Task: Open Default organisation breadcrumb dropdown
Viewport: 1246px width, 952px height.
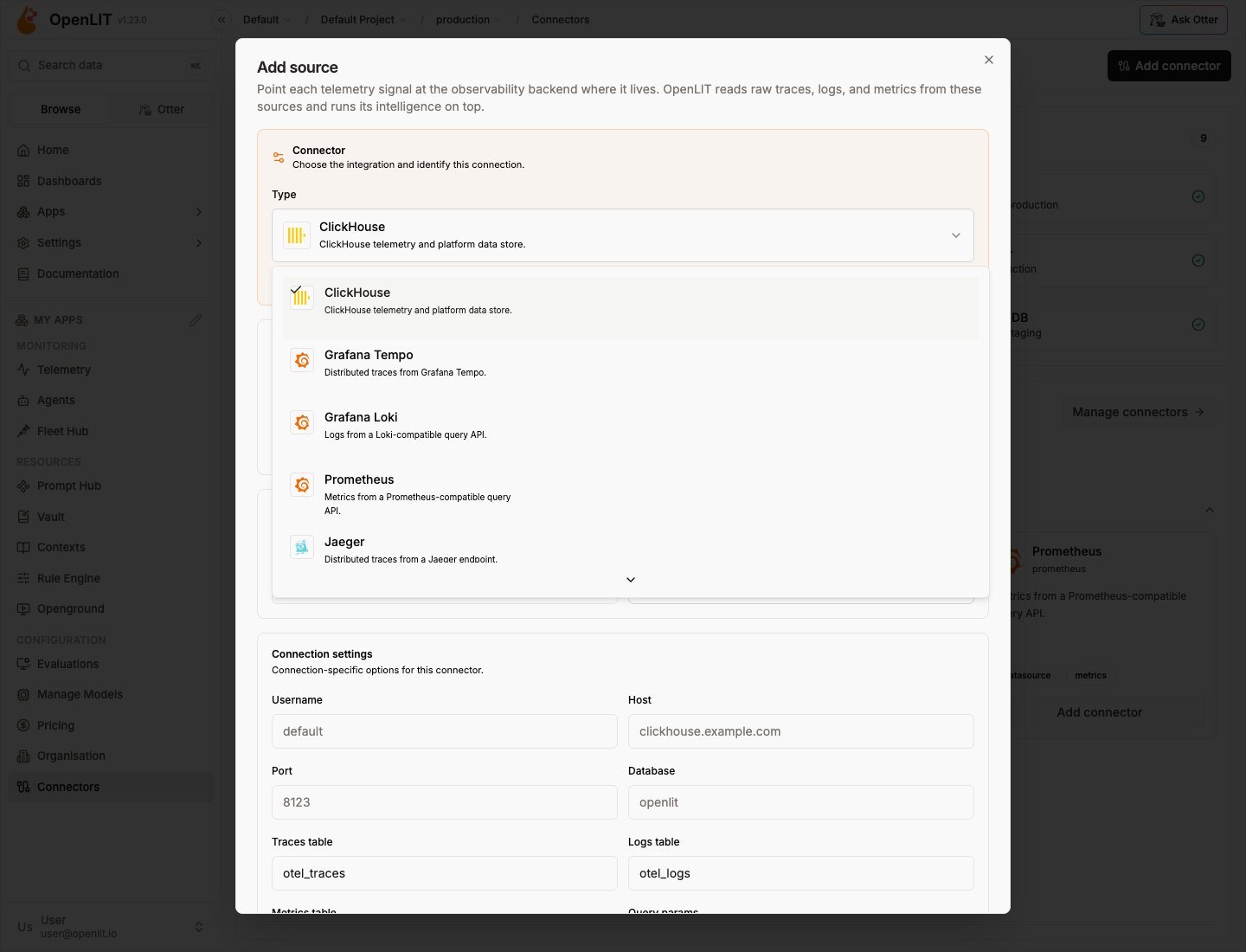Action: click(x=267, y=20)
